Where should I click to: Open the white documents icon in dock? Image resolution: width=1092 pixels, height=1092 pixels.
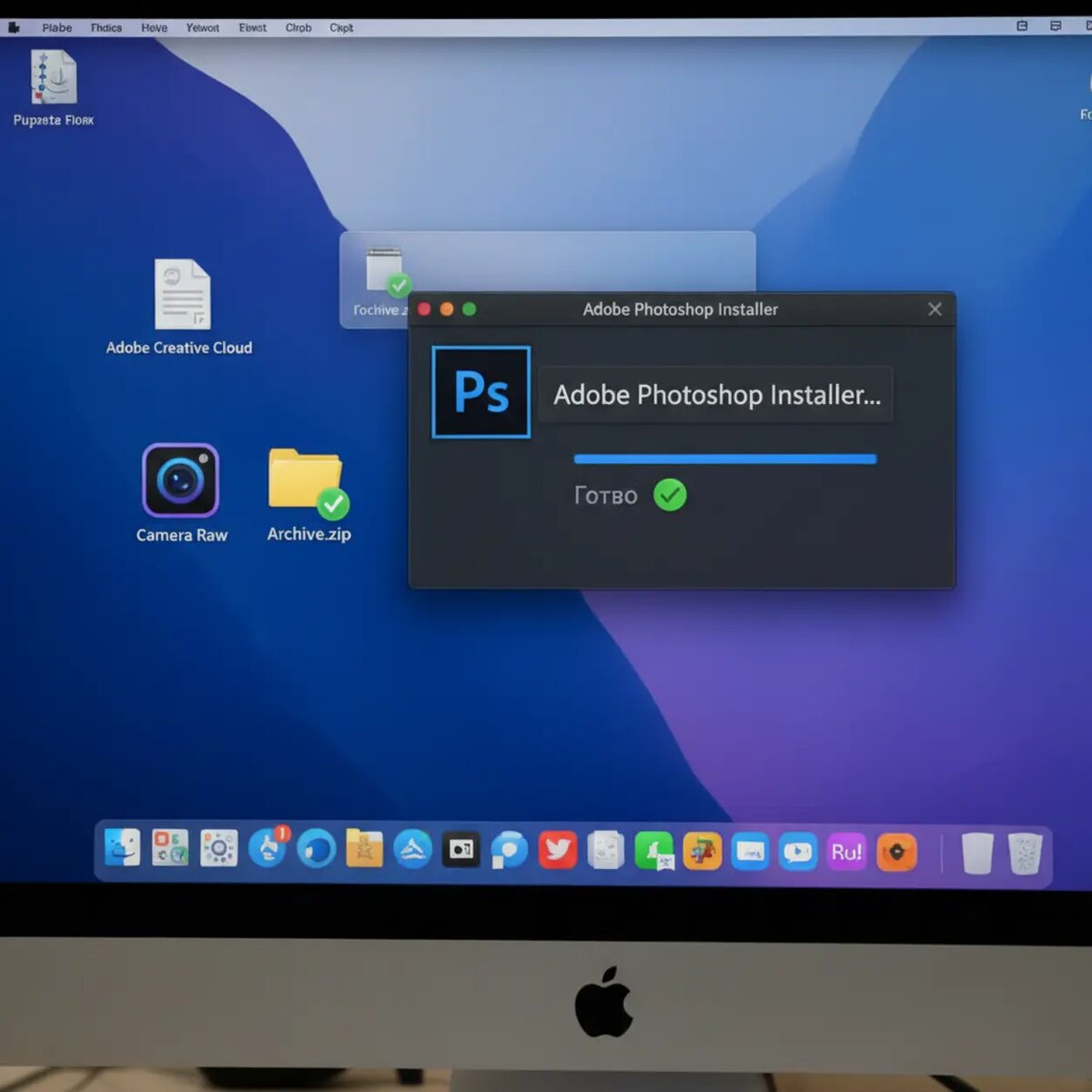(x=605, y=851)
